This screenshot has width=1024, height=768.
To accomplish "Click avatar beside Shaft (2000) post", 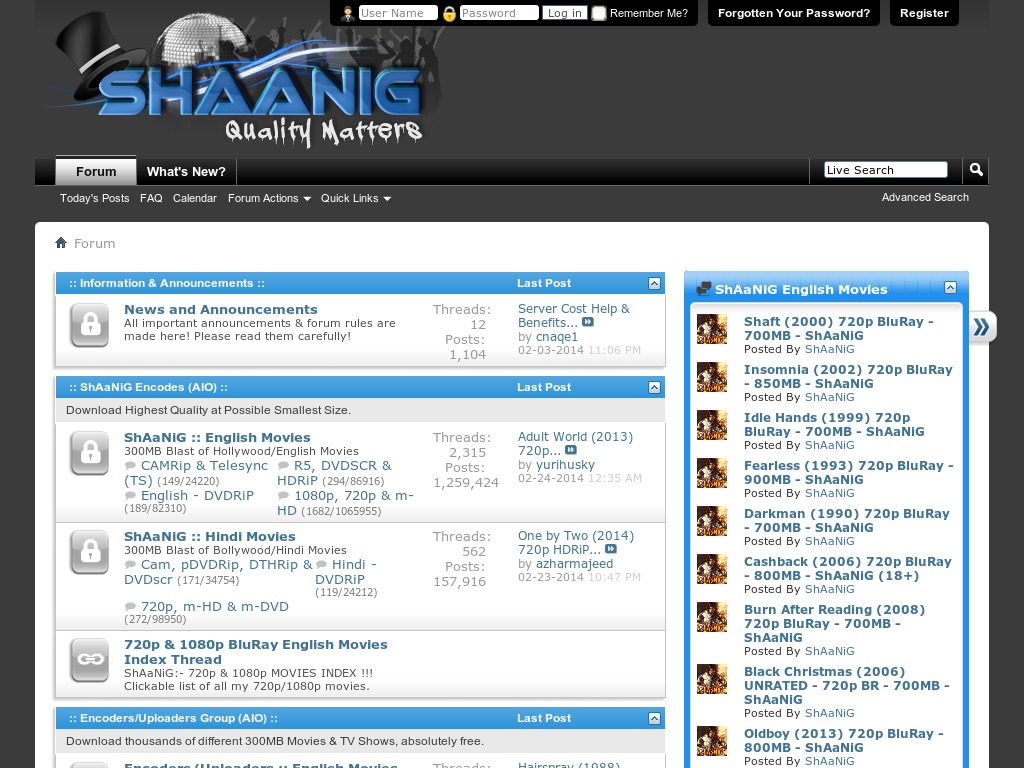I will pos(712,329).
